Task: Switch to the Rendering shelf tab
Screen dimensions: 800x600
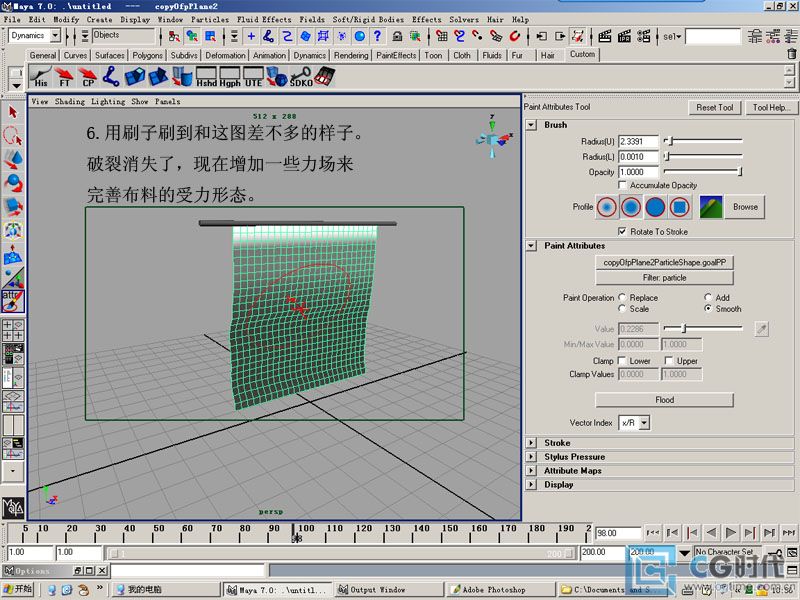Action: (x=351, y=55)
